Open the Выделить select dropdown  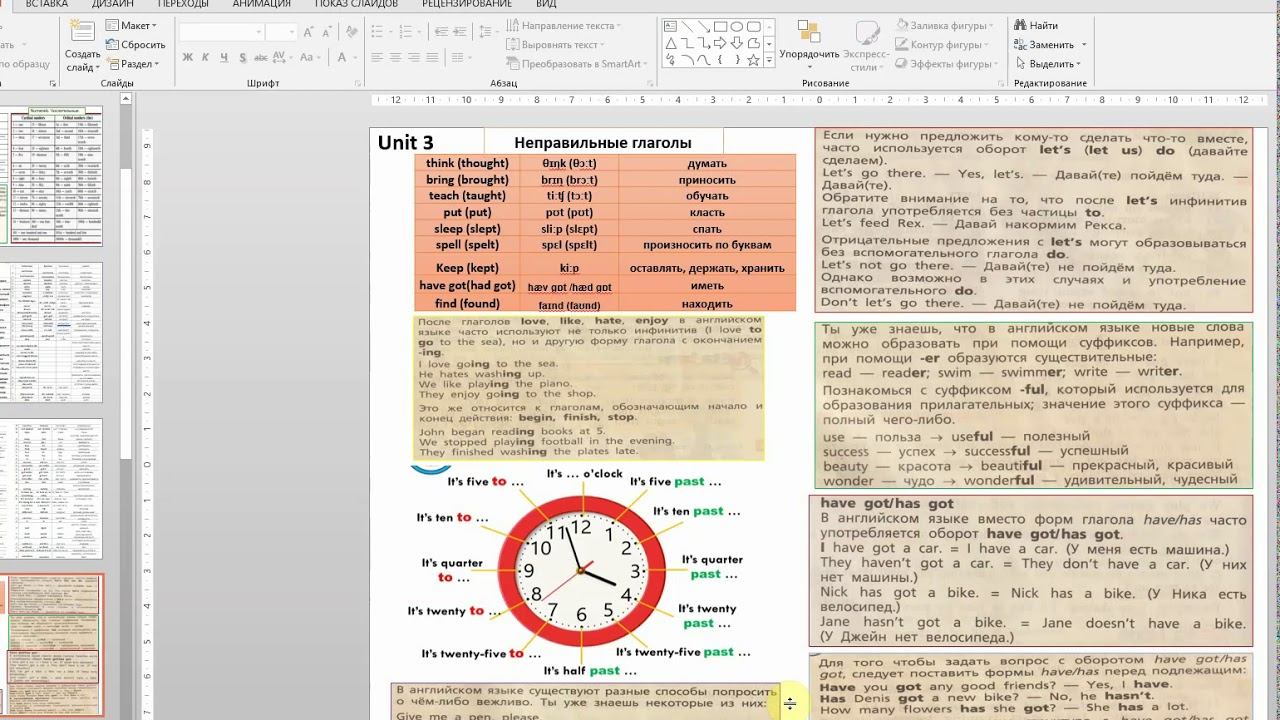click(x=1049, y=64)
